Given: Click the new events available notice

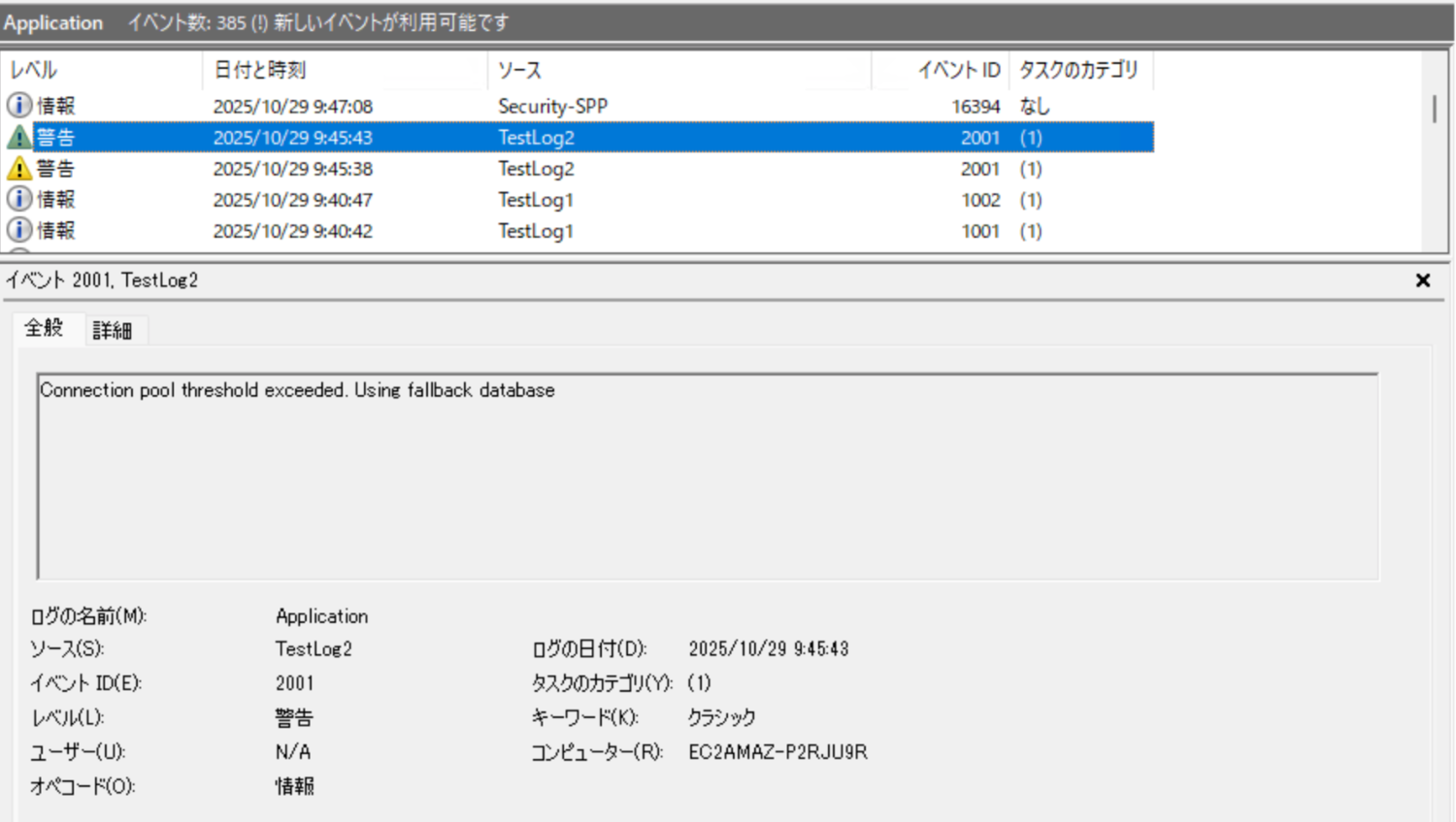Looking at the screenshot, I should (318, 22).
